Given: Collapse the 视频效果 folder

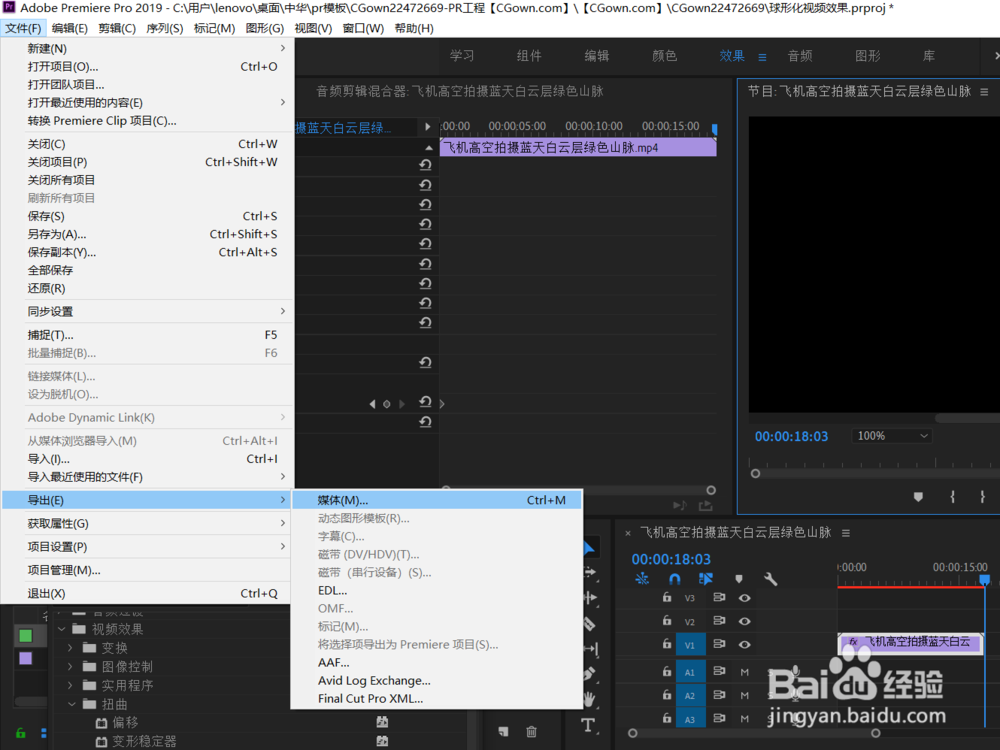Looking at the screenshot, I should pyautogui.click(x=62, y=629).
